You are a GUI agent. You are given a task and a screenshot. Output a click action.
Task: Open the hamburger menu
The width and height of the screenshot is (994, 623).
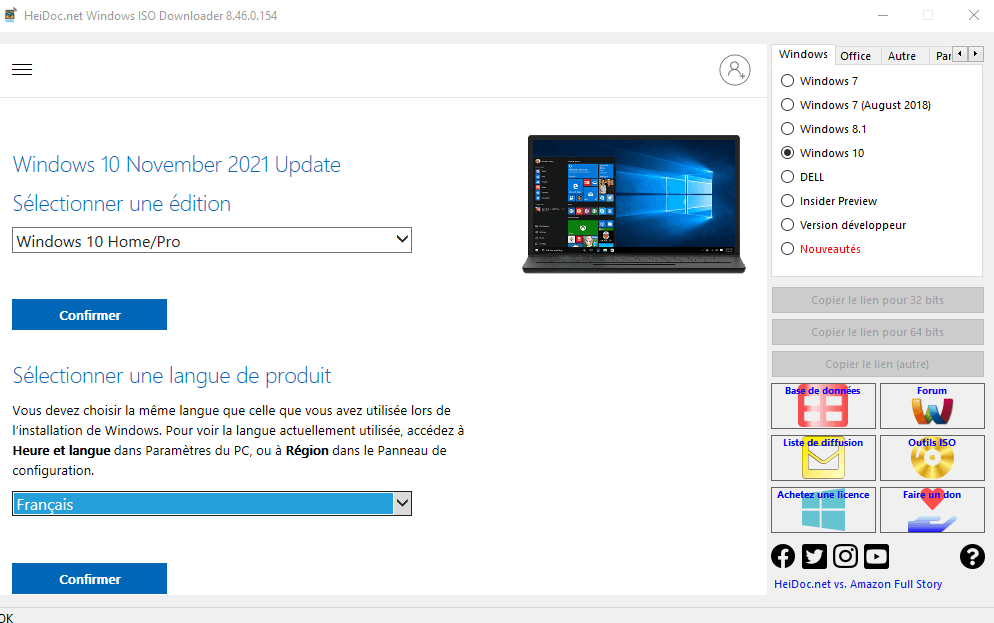point(22,70)
